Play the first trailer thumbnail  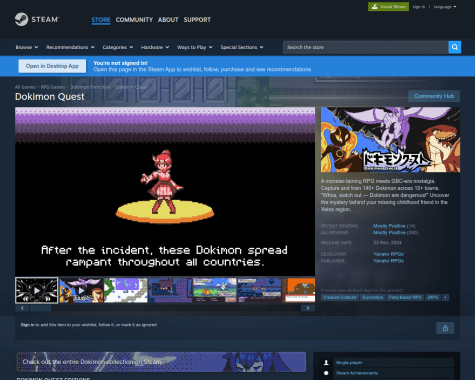[37, 291]
